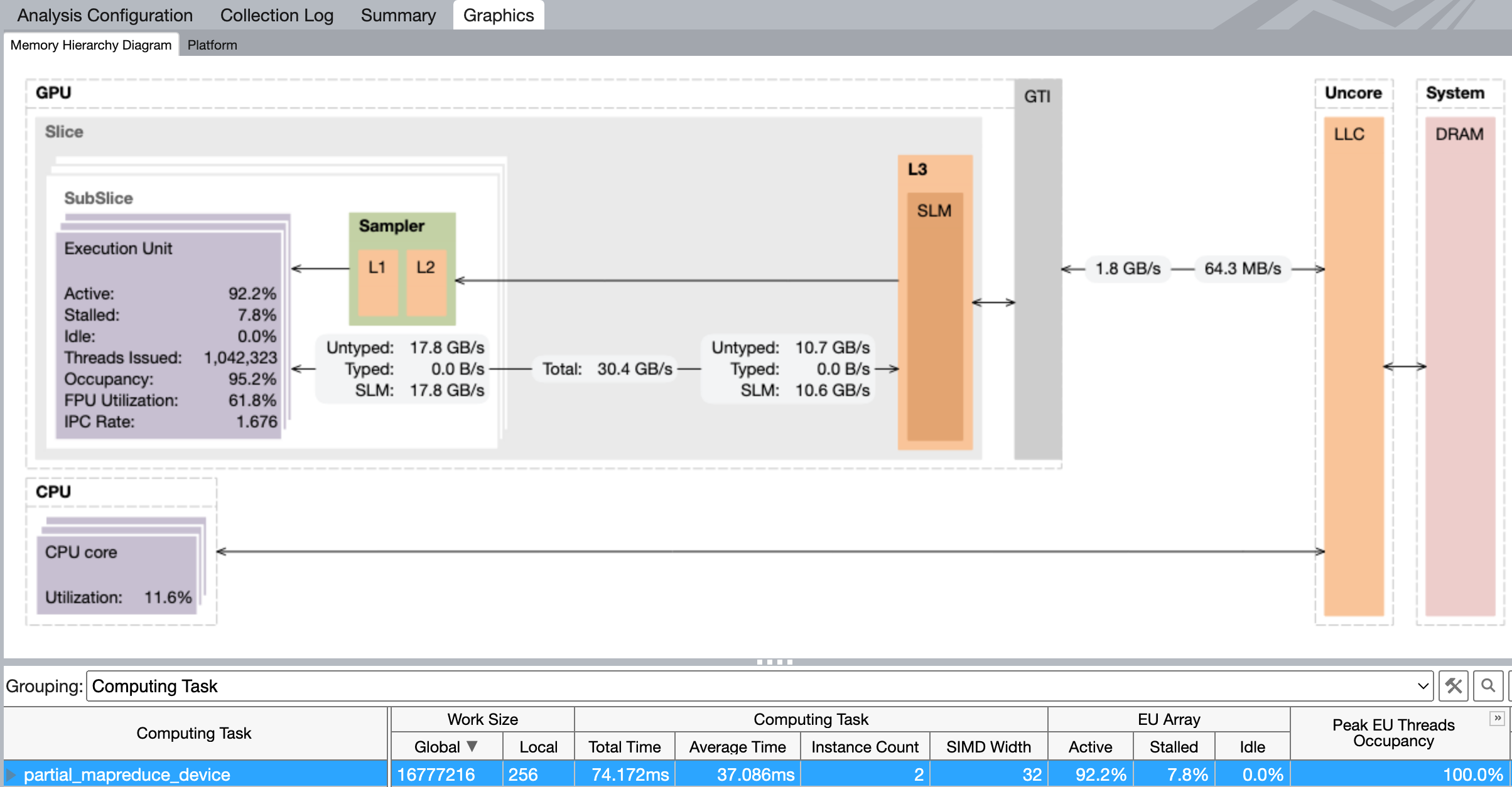Open the grouping customization tool icon

pyautogui.click(x=1453, y=686)
